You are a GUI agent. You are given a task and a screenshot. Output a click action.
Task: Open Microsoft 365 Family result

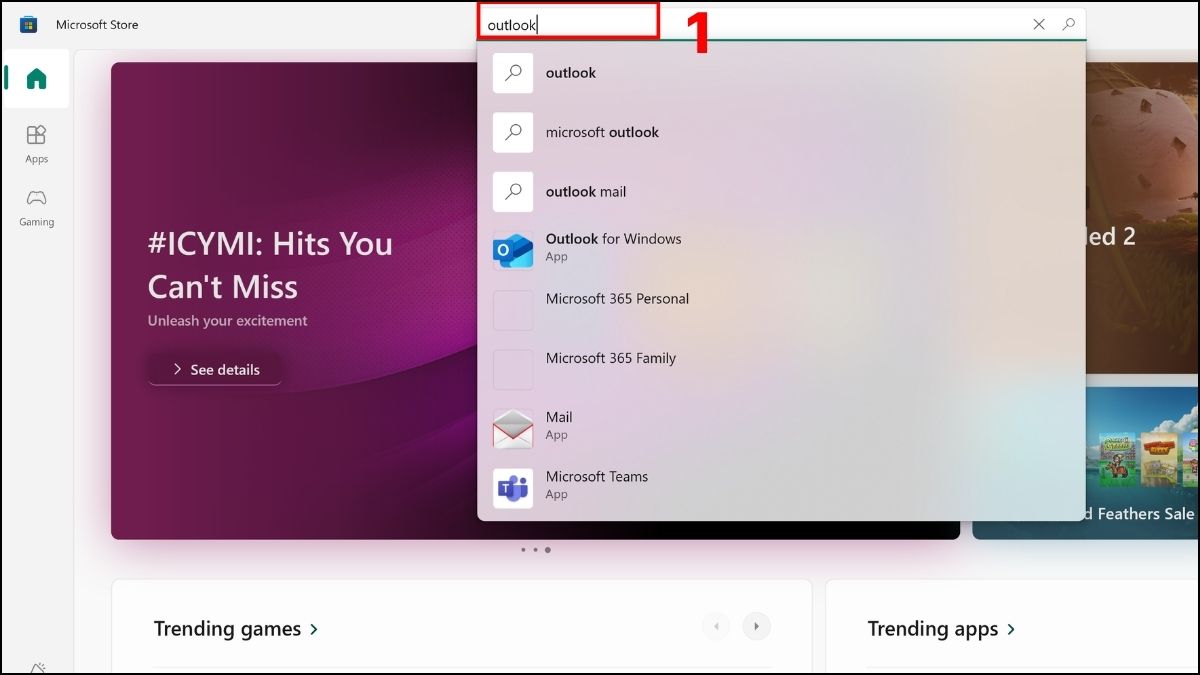781,370
